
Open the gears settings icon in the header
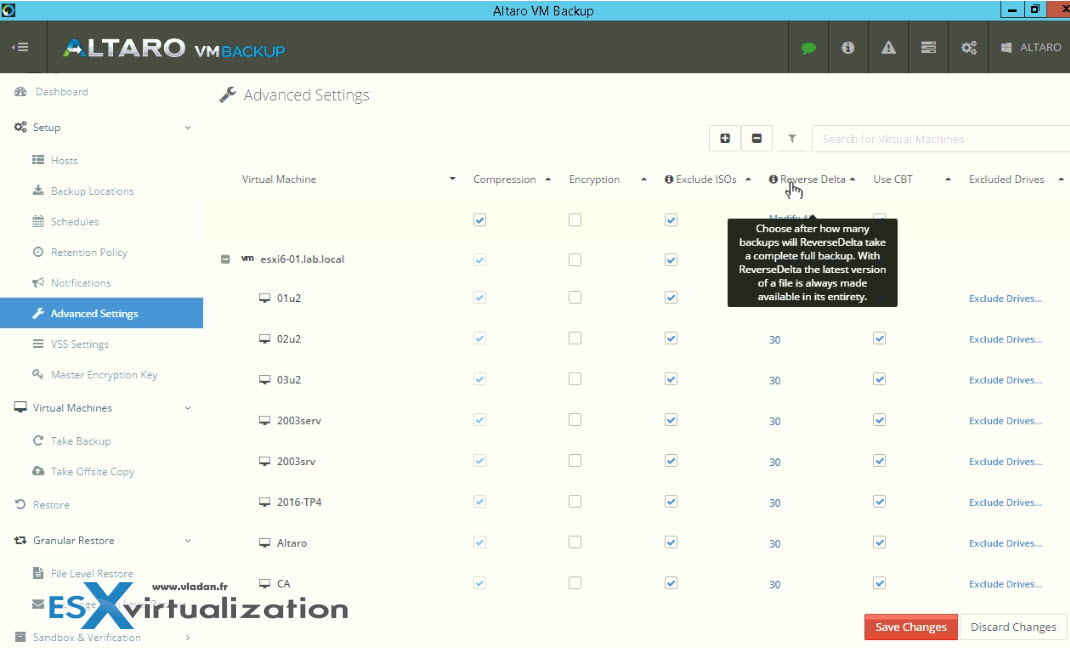pos(968,48)
